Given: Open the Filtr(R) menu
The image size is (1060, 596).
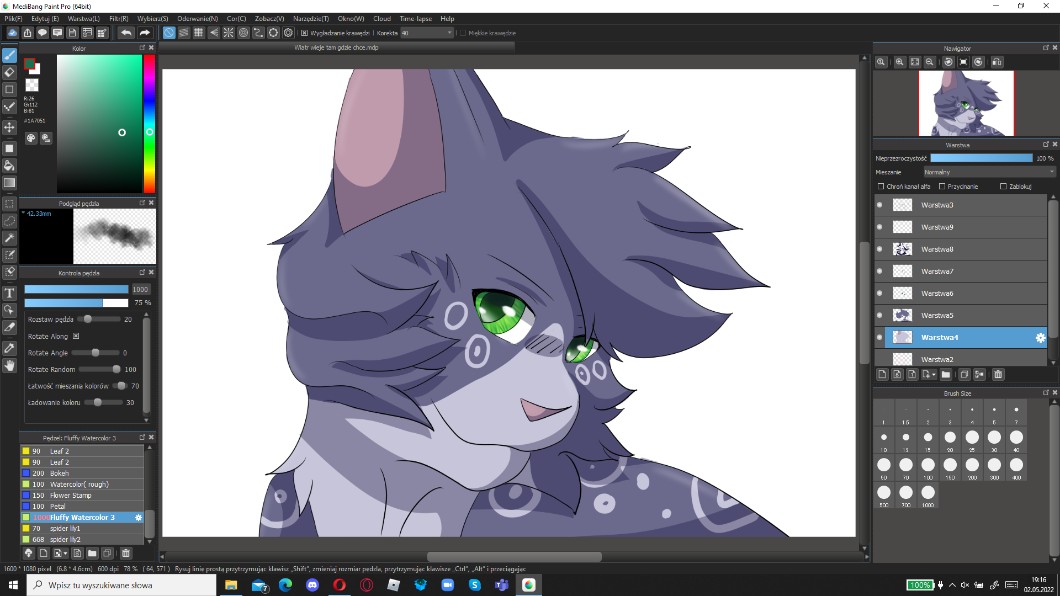Looking at the screenshot, I should (118, 18).
